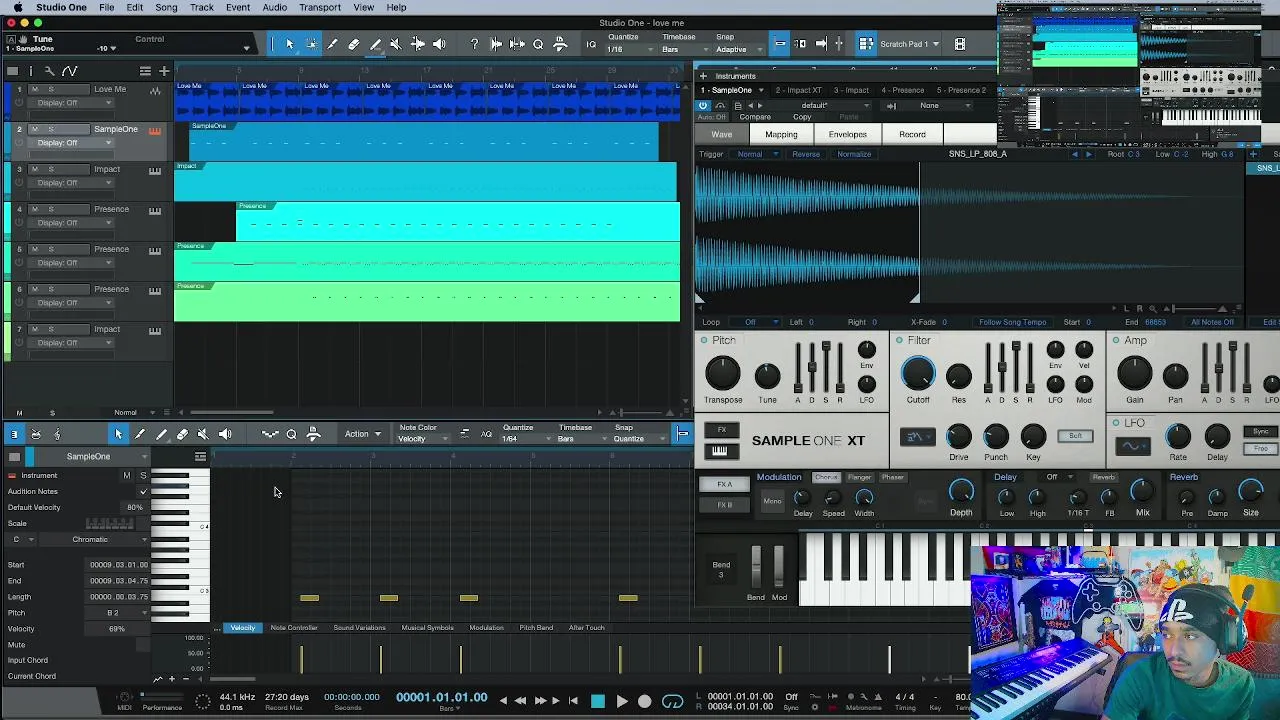Open score view treble clef icon
The image size is (1280, 720).
(x=57, y=434)
